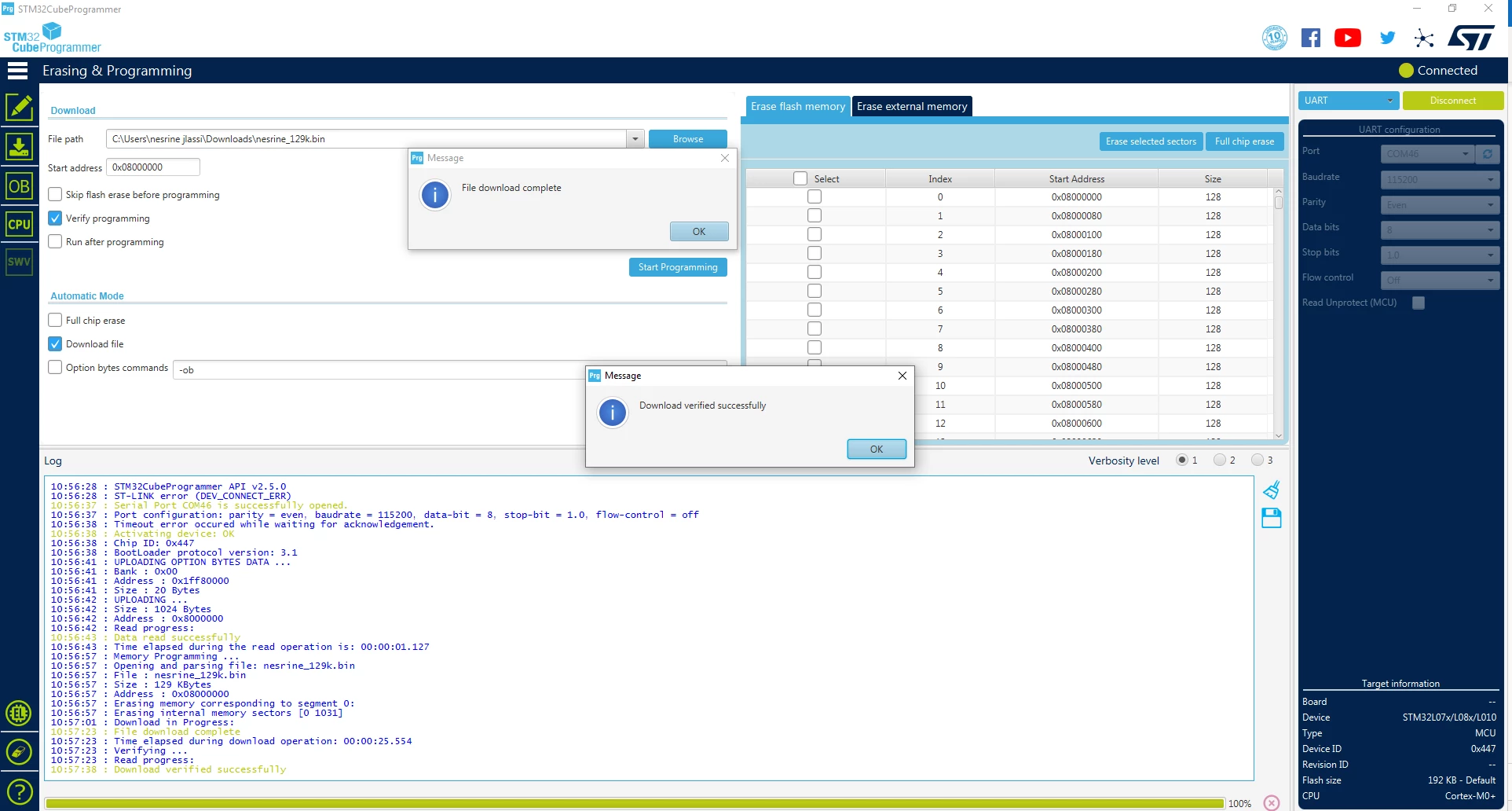
Task: Enable Option bytes commands checkbox
Action: (55, 367)
